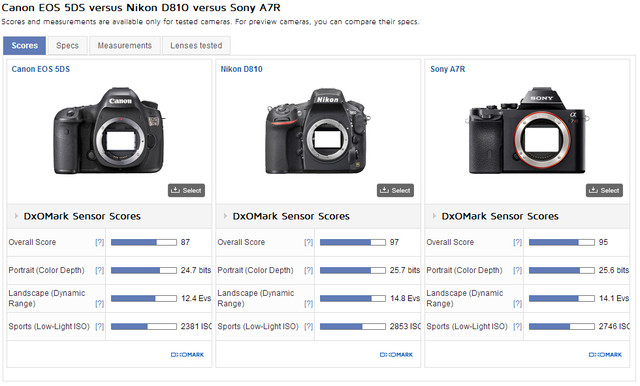Screen dimensions: 640x386
Task: Click Nikon Overall Score bar showing 97
Action: pyautogui.click(x=353, y=242)
